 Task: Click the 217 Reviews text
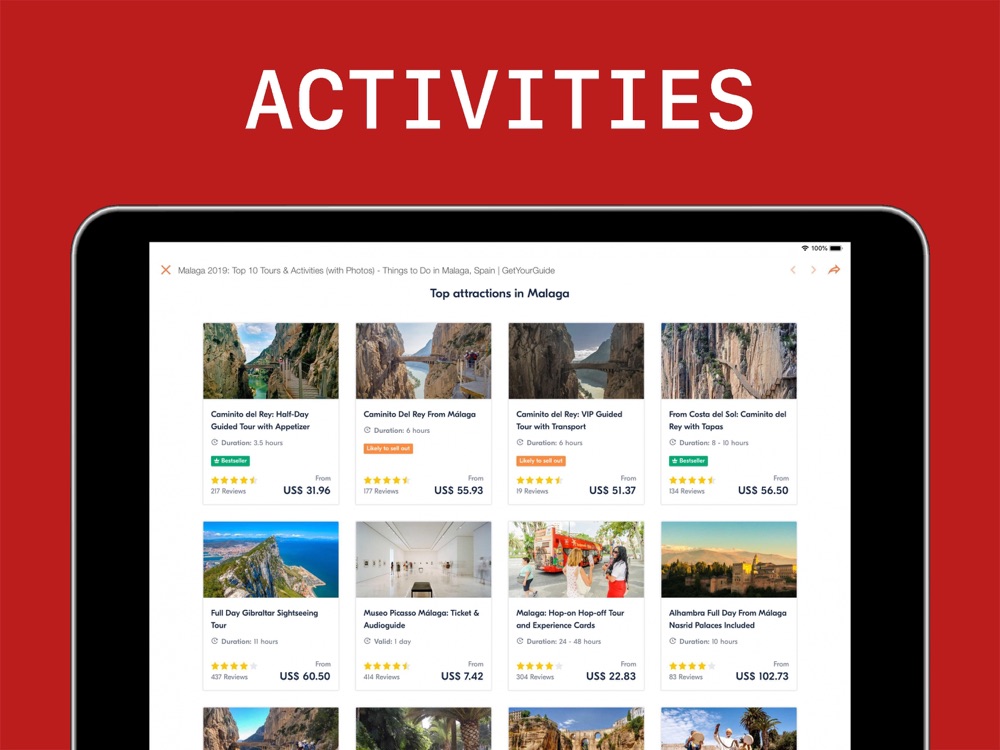[228, 491]
